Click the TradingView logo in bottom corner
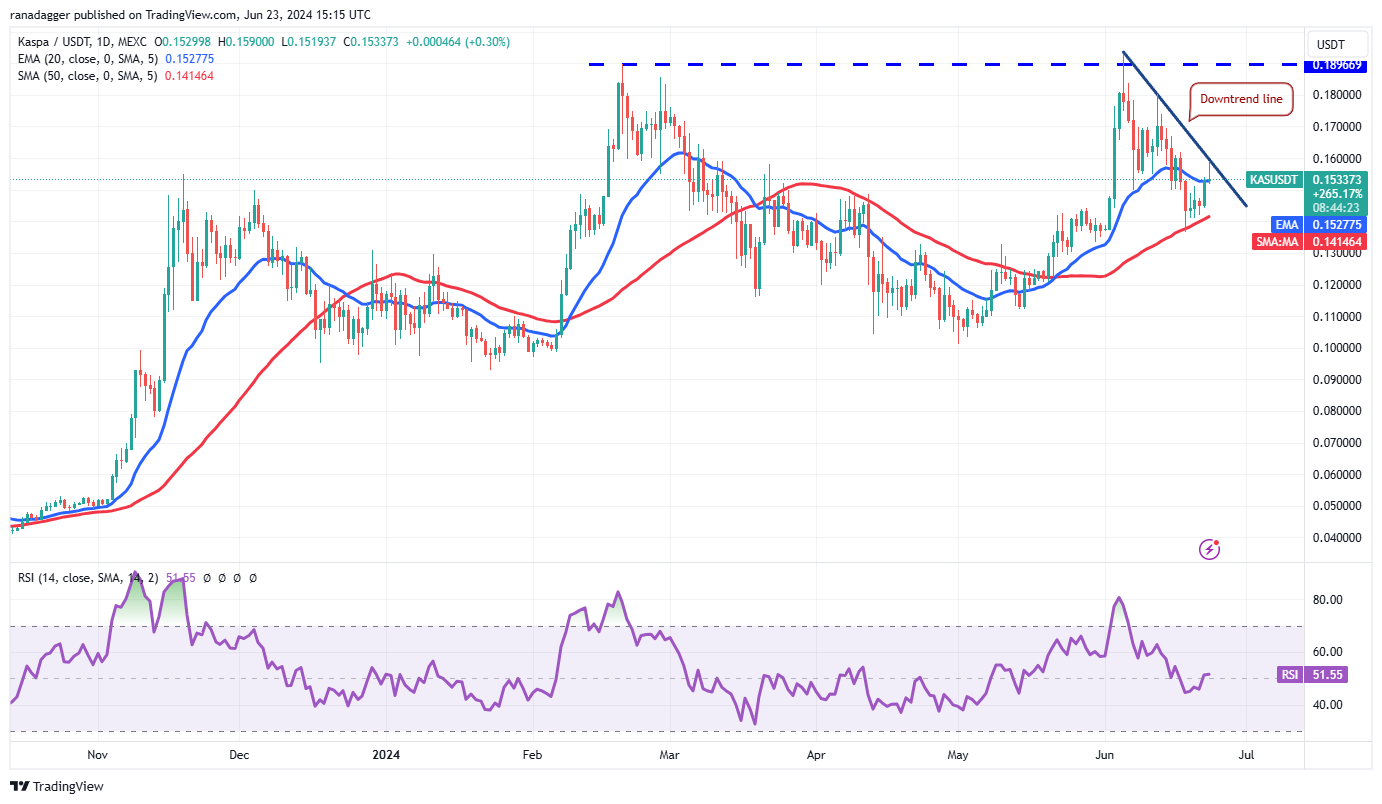This screenshot has width=1382, height=804. (x=57, y=786)
